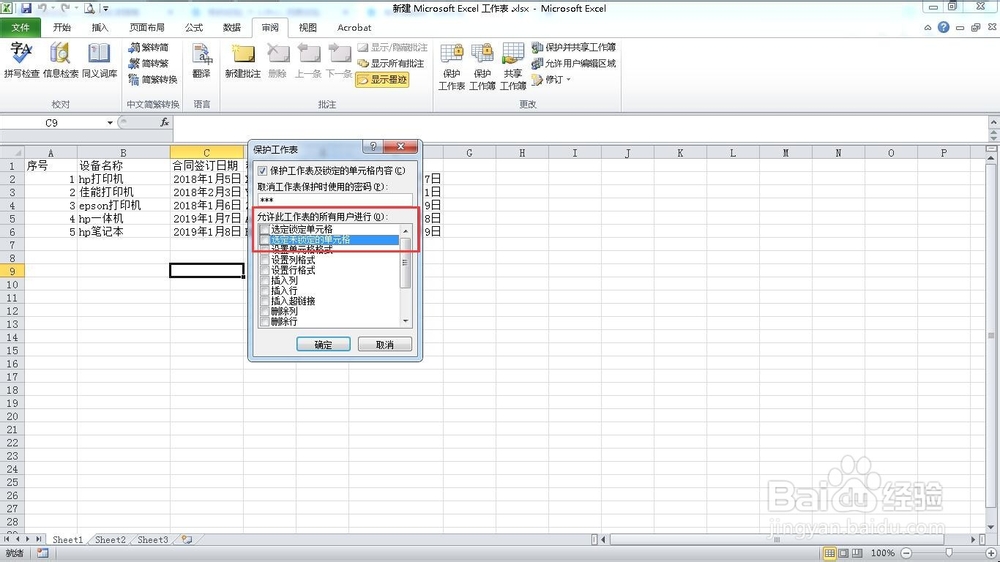Select the Sheet2 tab
This screenshot has height=562, width=1000.
tap(110, 540)
